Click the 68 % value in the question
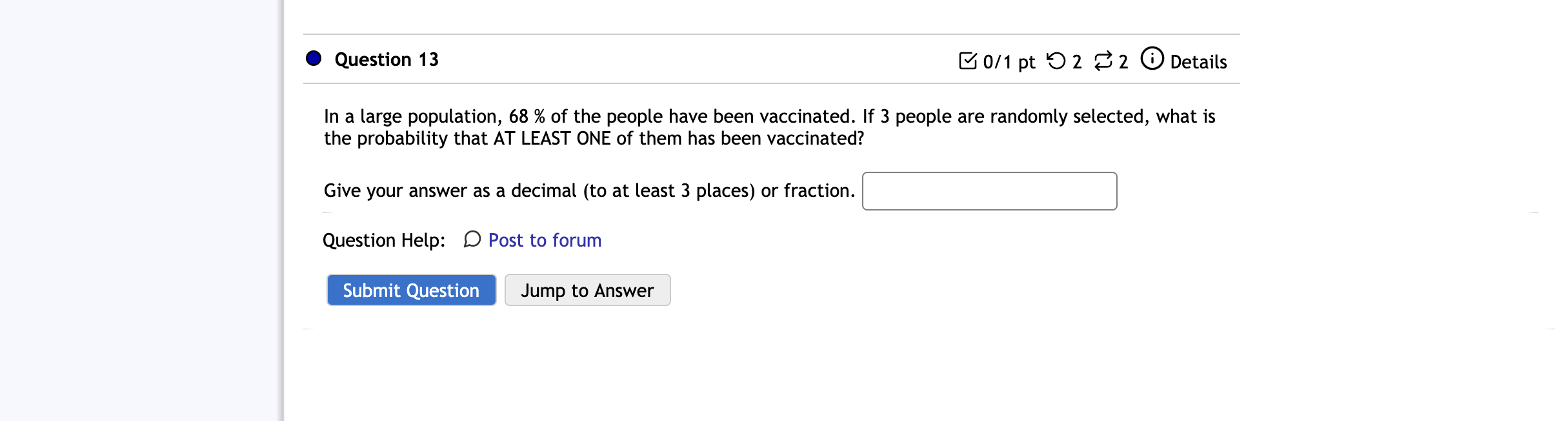1568x421 pixels. [x=527, y=116]
